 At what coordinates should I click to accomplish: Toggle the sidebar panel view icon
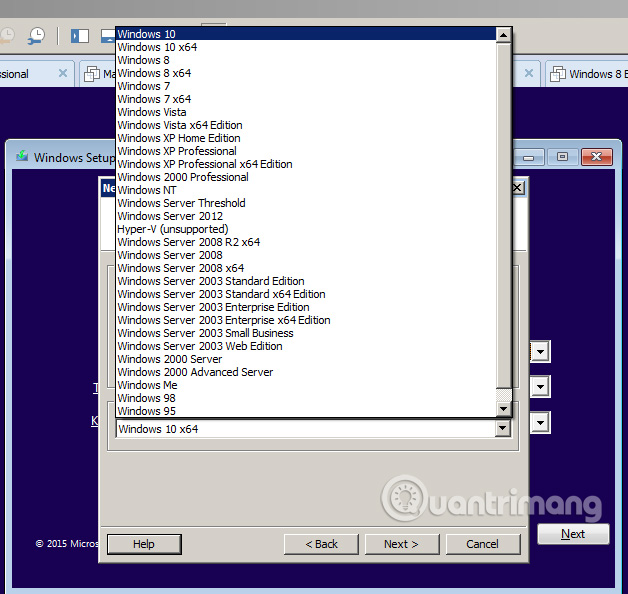coord(80,36)
